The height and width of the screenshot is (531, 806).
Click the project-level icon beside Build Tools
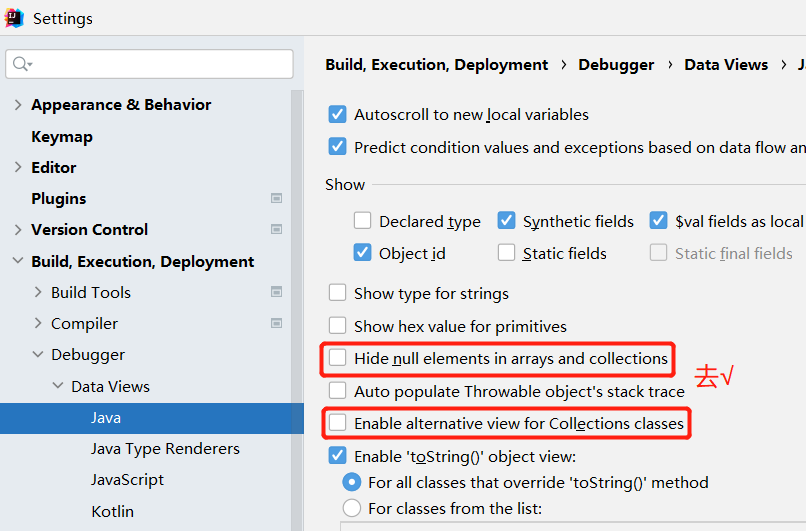tap(276, 292)
